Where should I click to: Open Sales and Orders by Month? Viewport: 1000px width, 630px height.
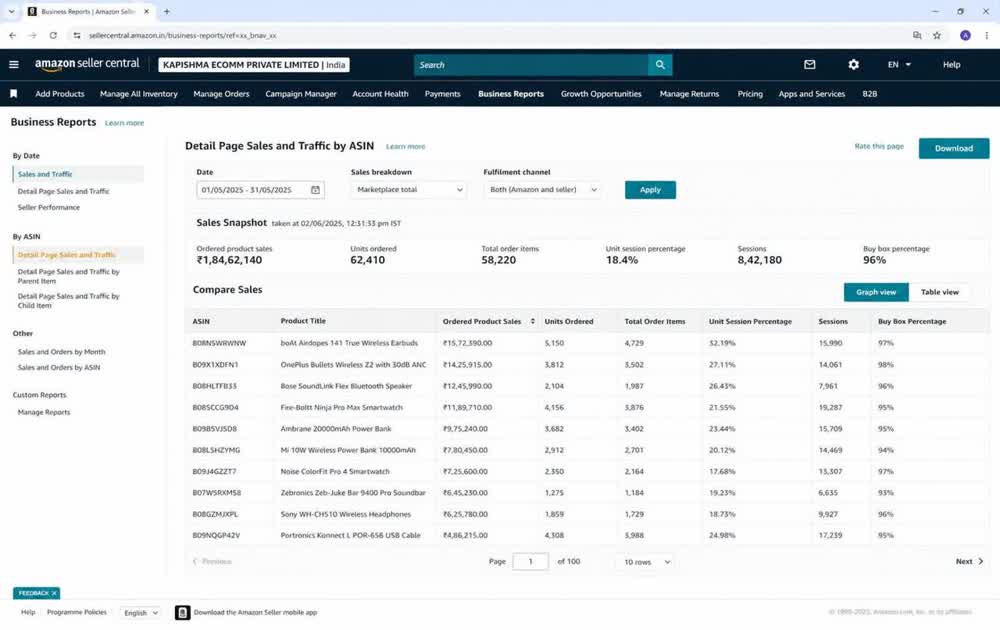(x=61, y=352)
